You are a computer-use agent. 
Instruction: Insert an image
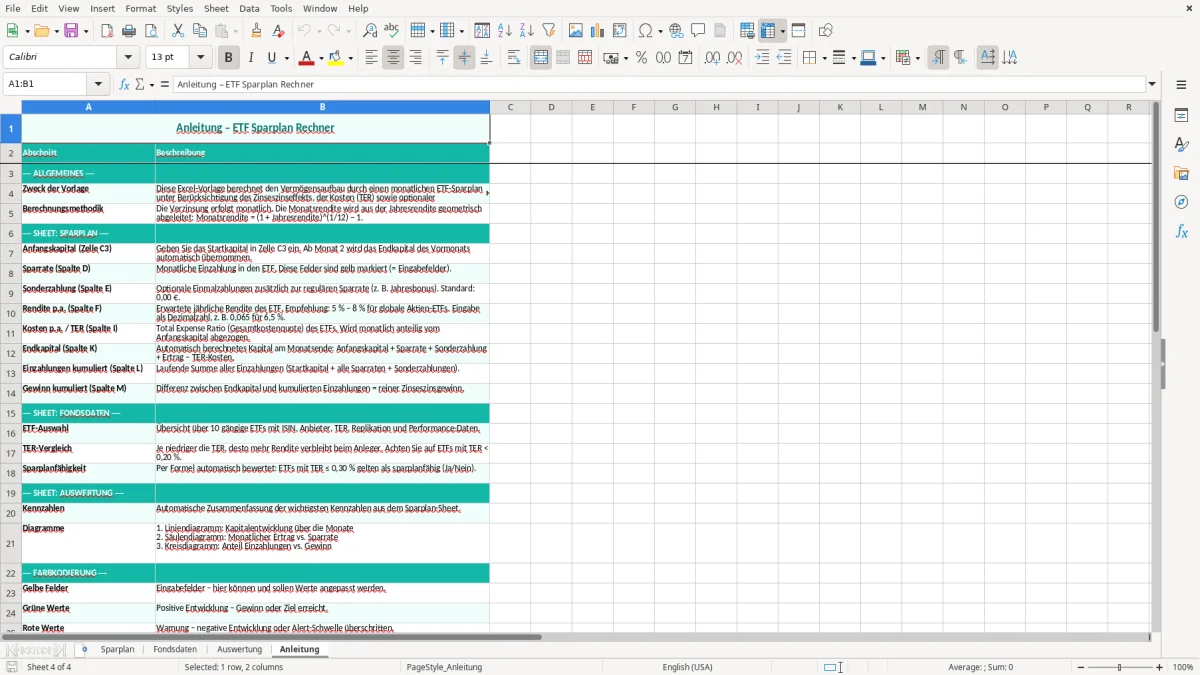(x=576, y=31)
